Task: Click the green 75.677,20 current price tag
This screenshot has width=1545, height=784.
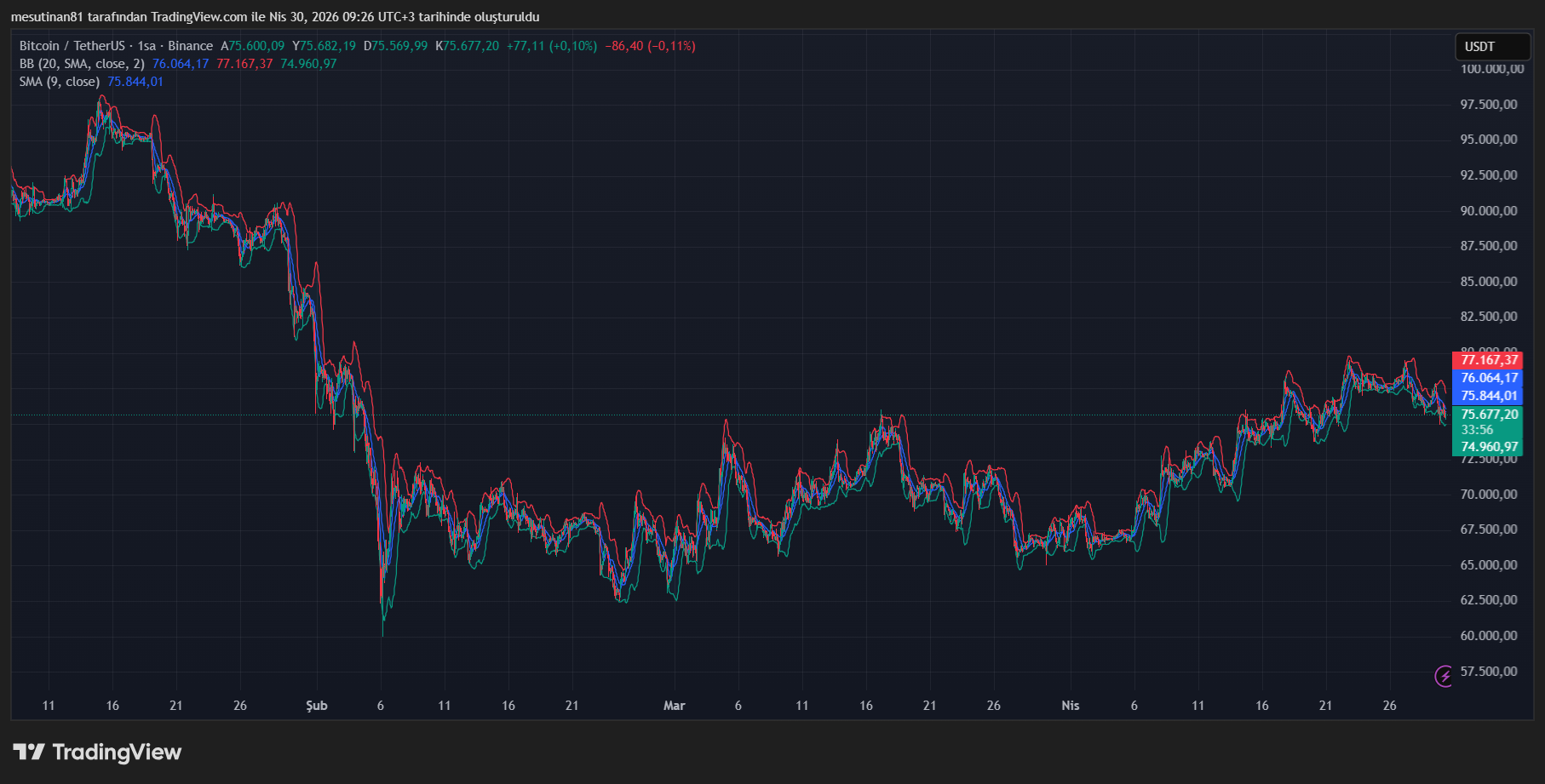Action: click(1488, 415)
